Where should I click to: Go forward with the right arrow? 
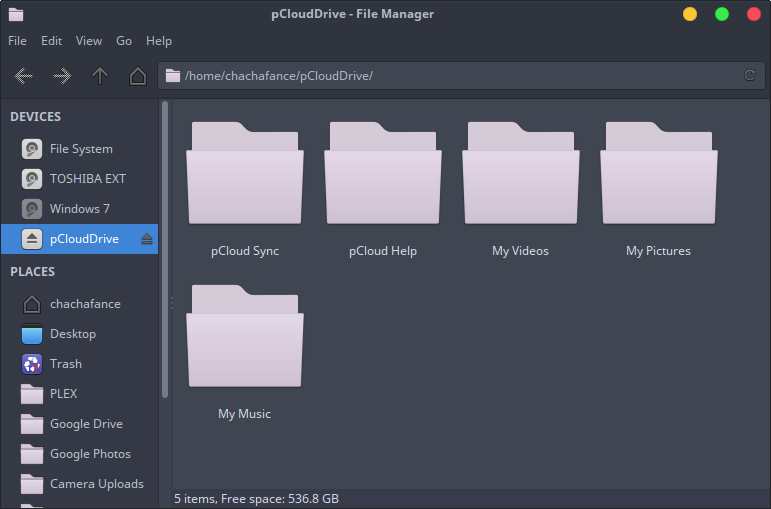pyautogui.click(x=62, y=76)
